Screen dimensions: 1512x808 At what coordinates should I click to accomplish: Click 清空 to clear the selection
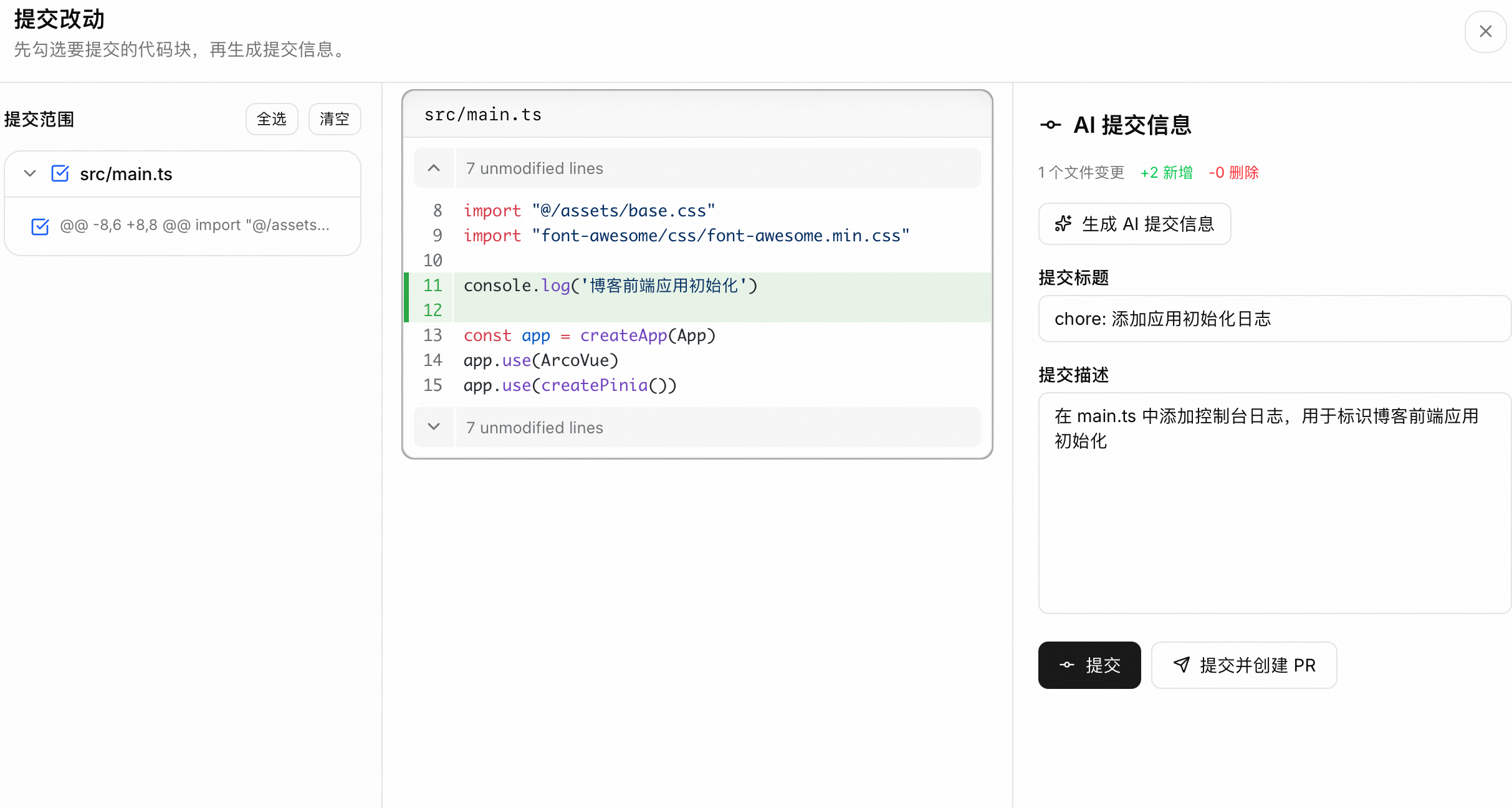coord(335,119)
